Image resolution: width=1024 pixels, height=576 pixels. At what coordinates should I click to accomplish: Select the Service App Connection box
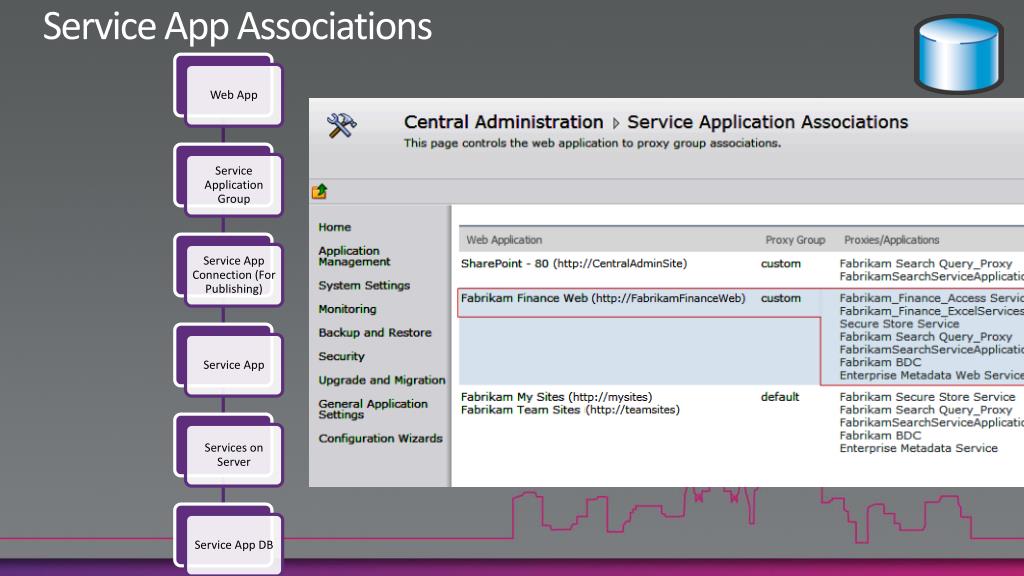click(233, 275)
